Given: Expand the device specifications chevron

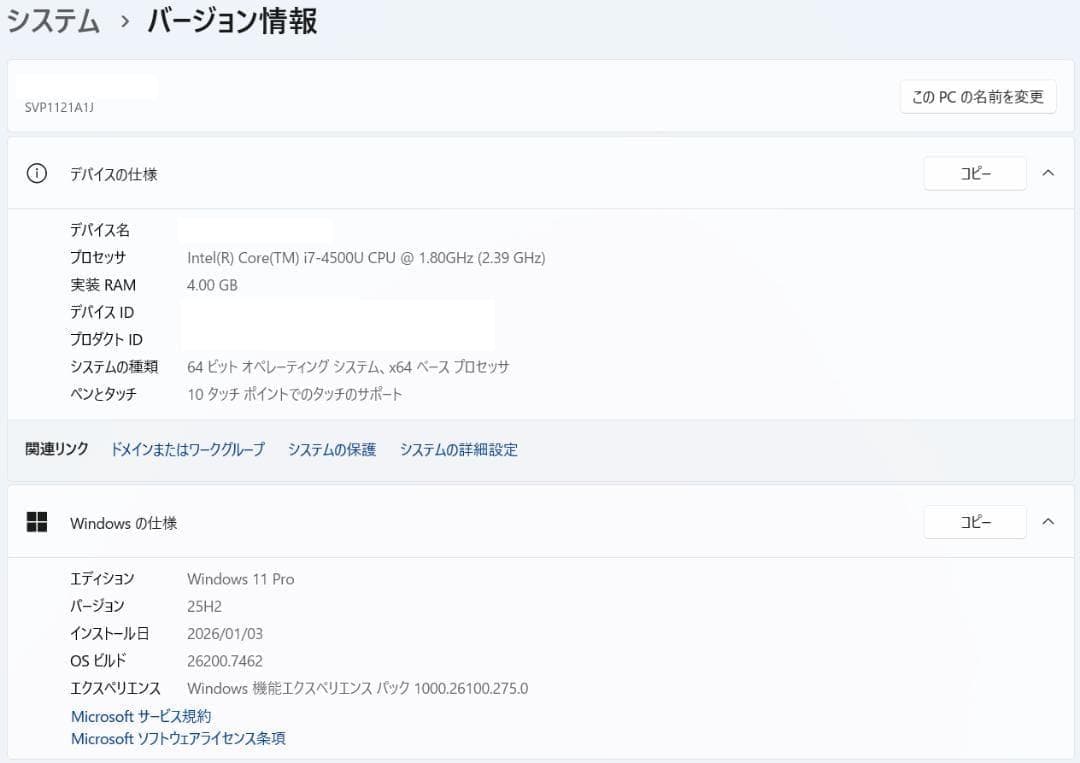Looking at the screenshot, I should click(x=1048, y=172).
